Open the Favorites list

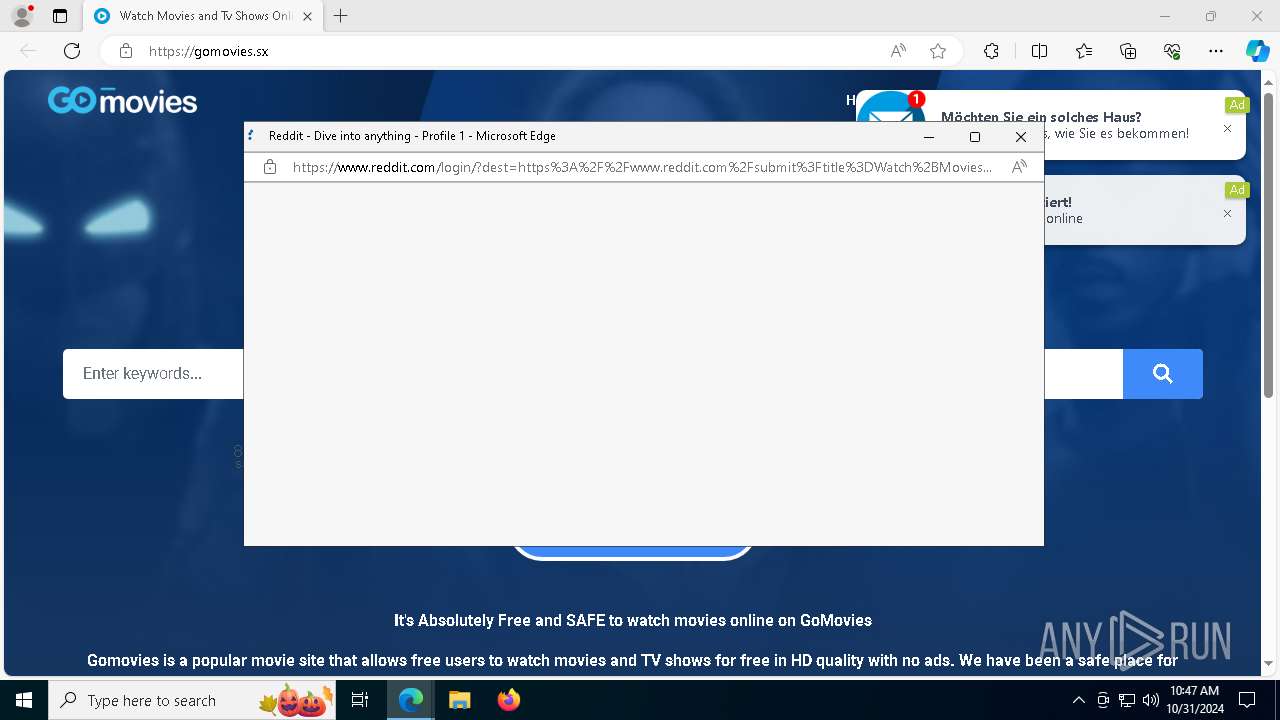click(1084, 51)
